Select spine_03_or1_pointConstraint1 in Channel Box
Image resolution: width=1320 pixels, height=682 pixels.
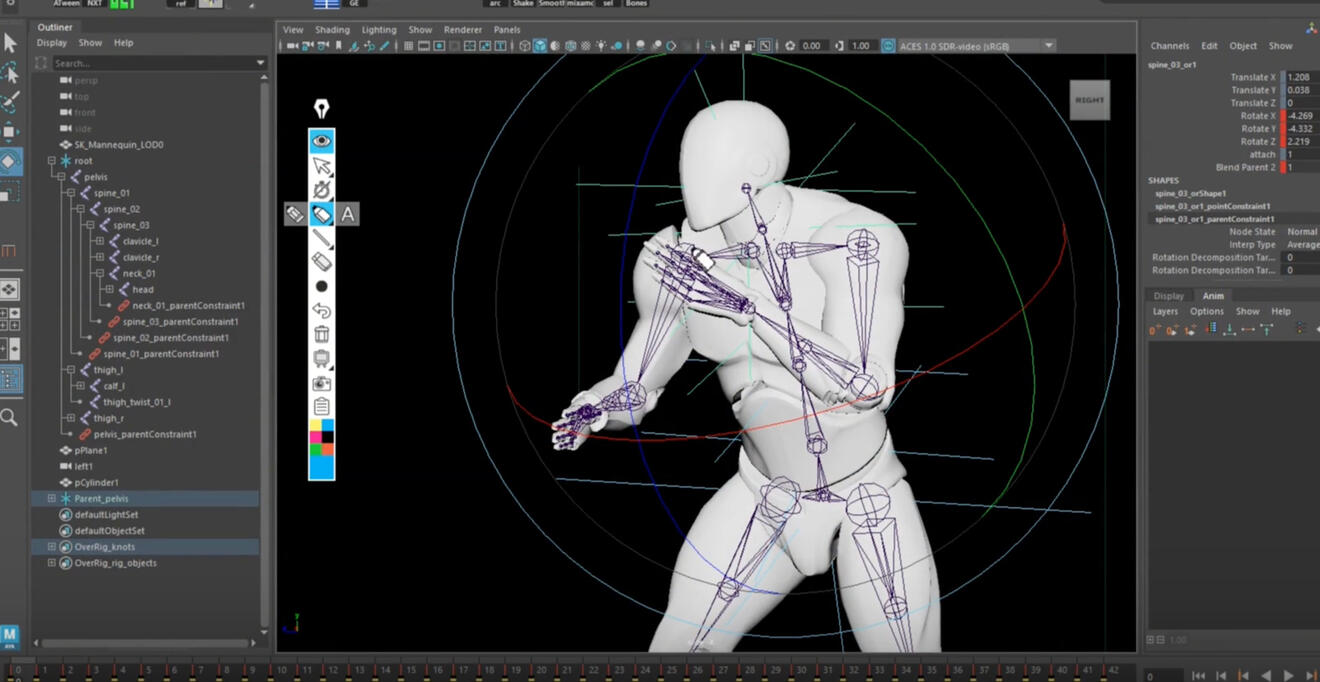[x=1214, y=206]
